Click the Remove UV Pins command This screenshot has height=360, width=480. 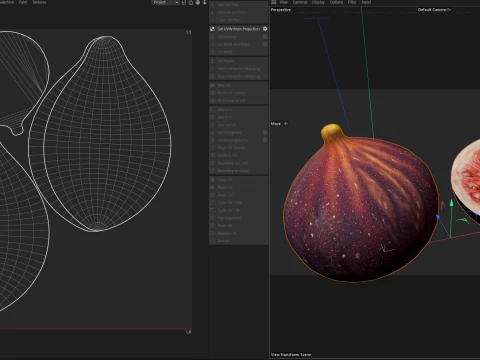tap(239, 12)
